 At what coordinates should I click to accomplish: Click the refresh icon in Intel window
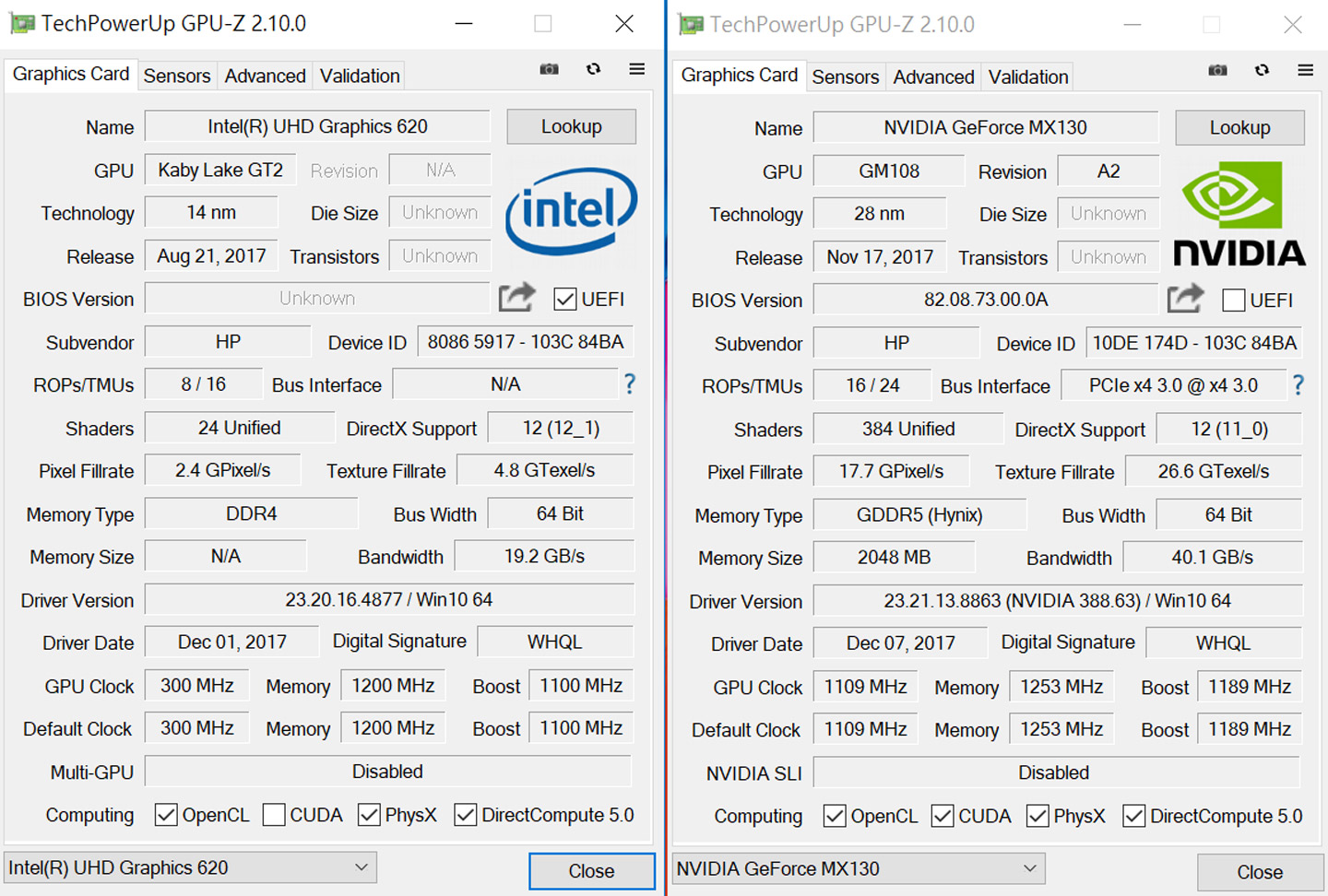593,69
